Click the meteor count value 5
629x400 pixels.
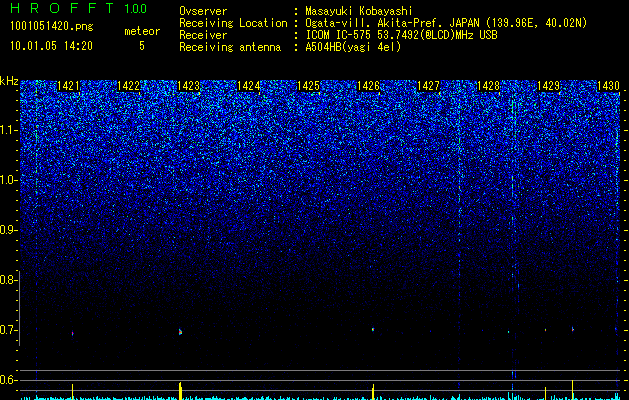pos(142,46)
